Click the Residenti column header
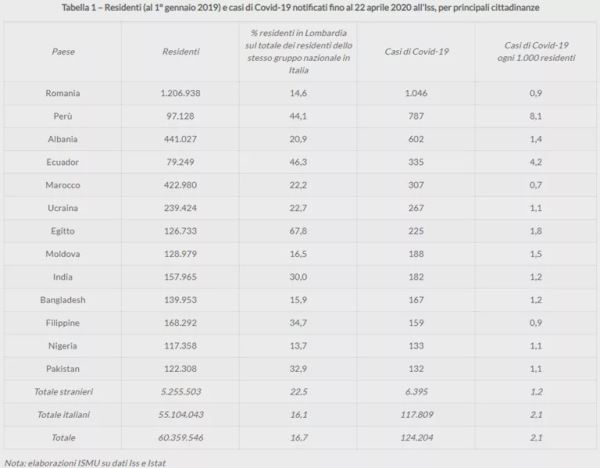 pos(181,52)
